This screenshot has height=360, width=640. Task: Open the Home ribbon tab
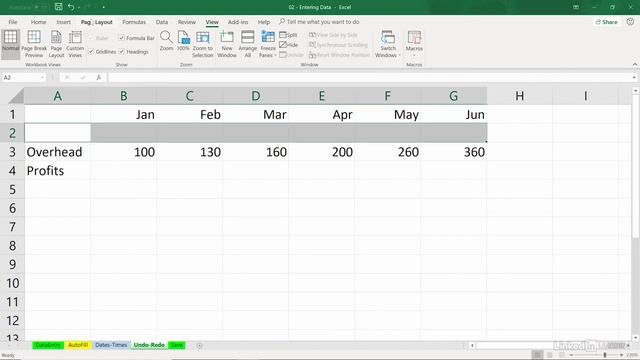coord(38,22)
